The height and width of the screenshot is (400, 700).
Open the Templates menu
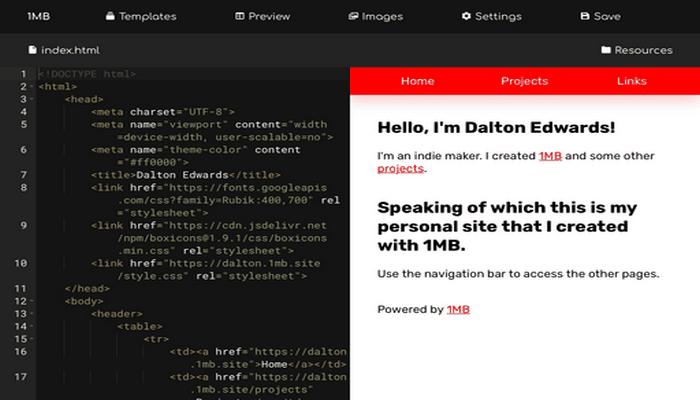click(x=147, y=17)
